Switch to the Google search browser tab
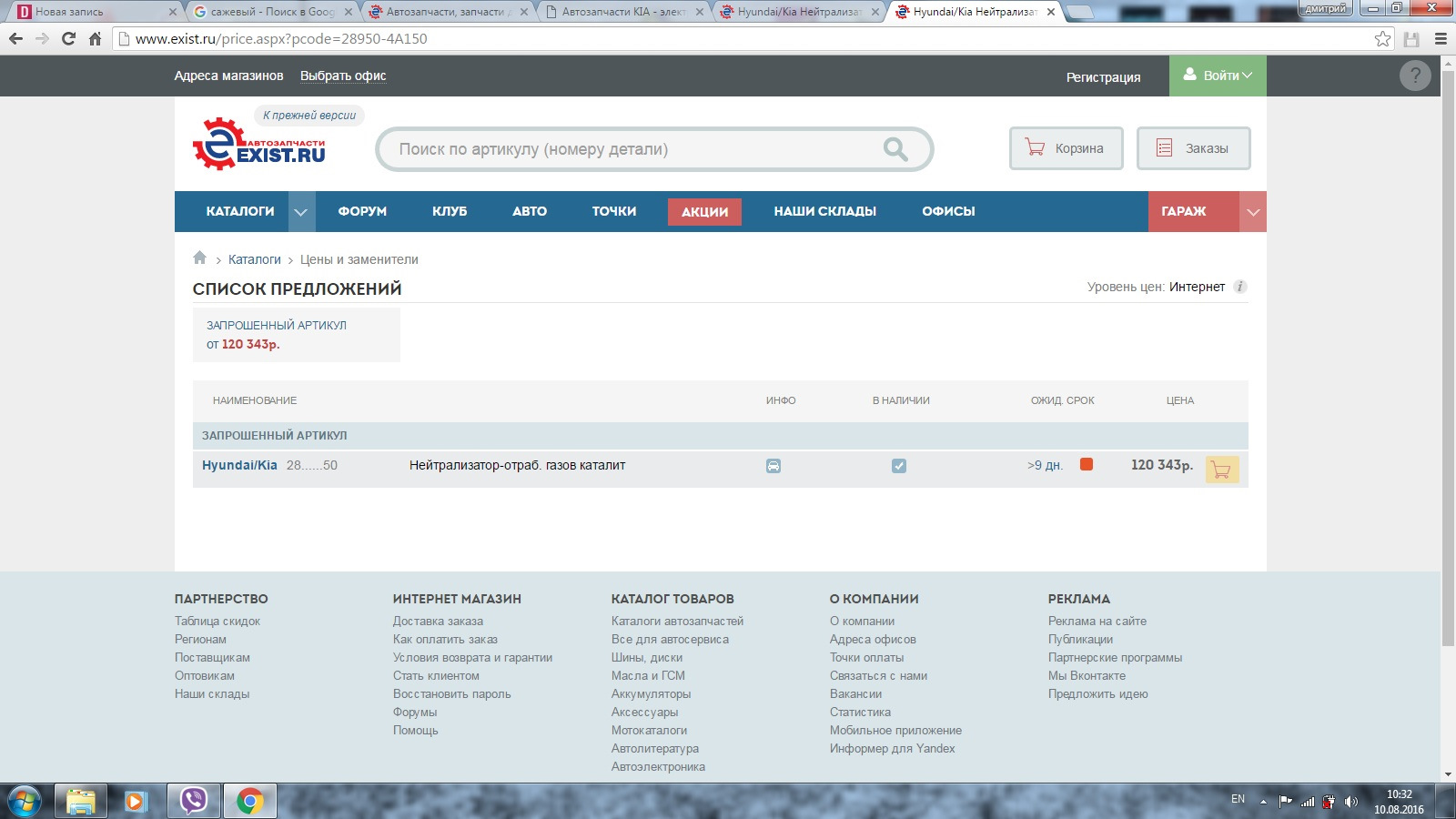This screenshot has width=1456, height=819. (x=273, y=12)
